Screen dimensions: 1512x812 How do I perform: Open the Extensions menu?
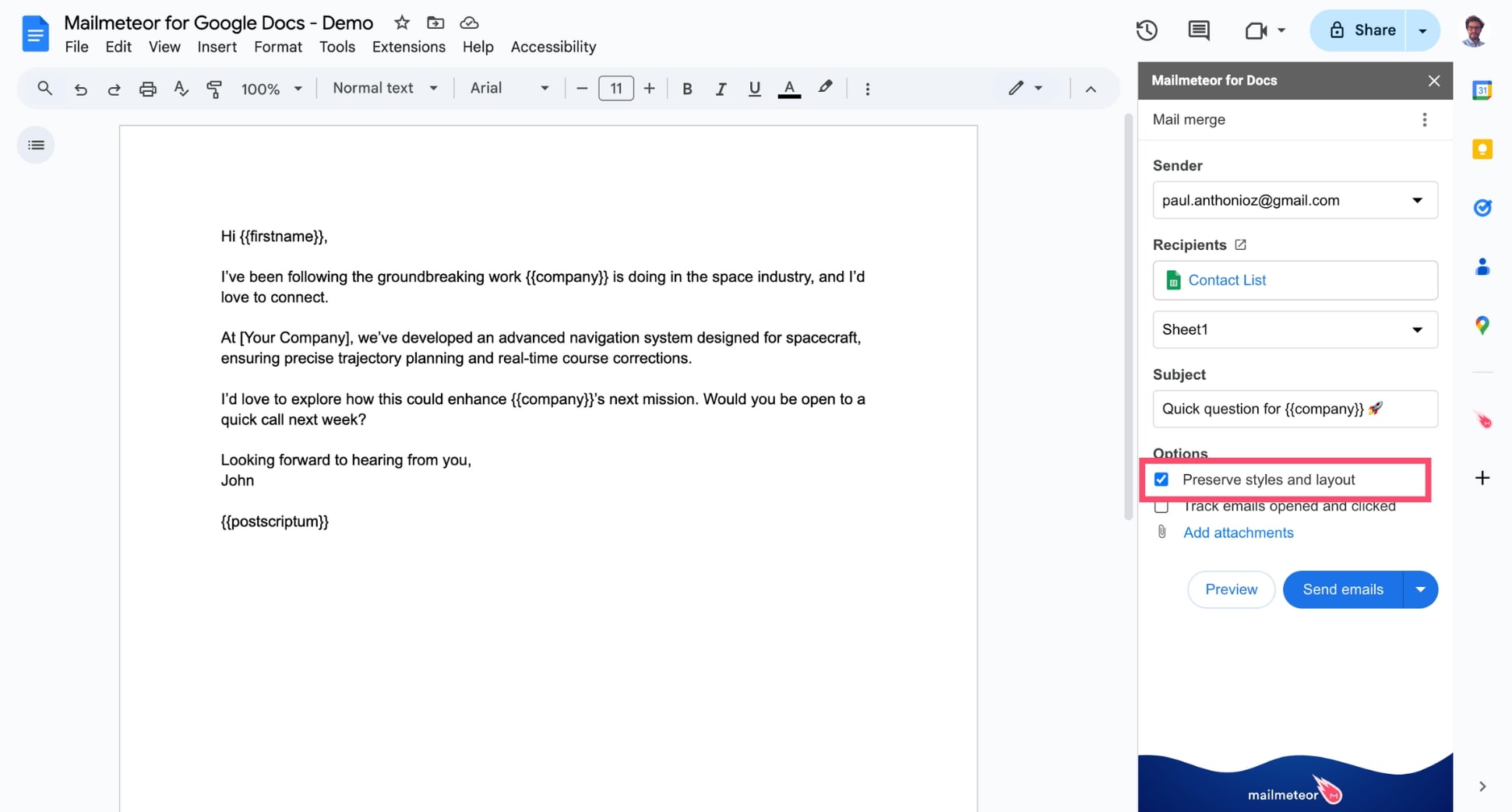[x=408, y=47]
